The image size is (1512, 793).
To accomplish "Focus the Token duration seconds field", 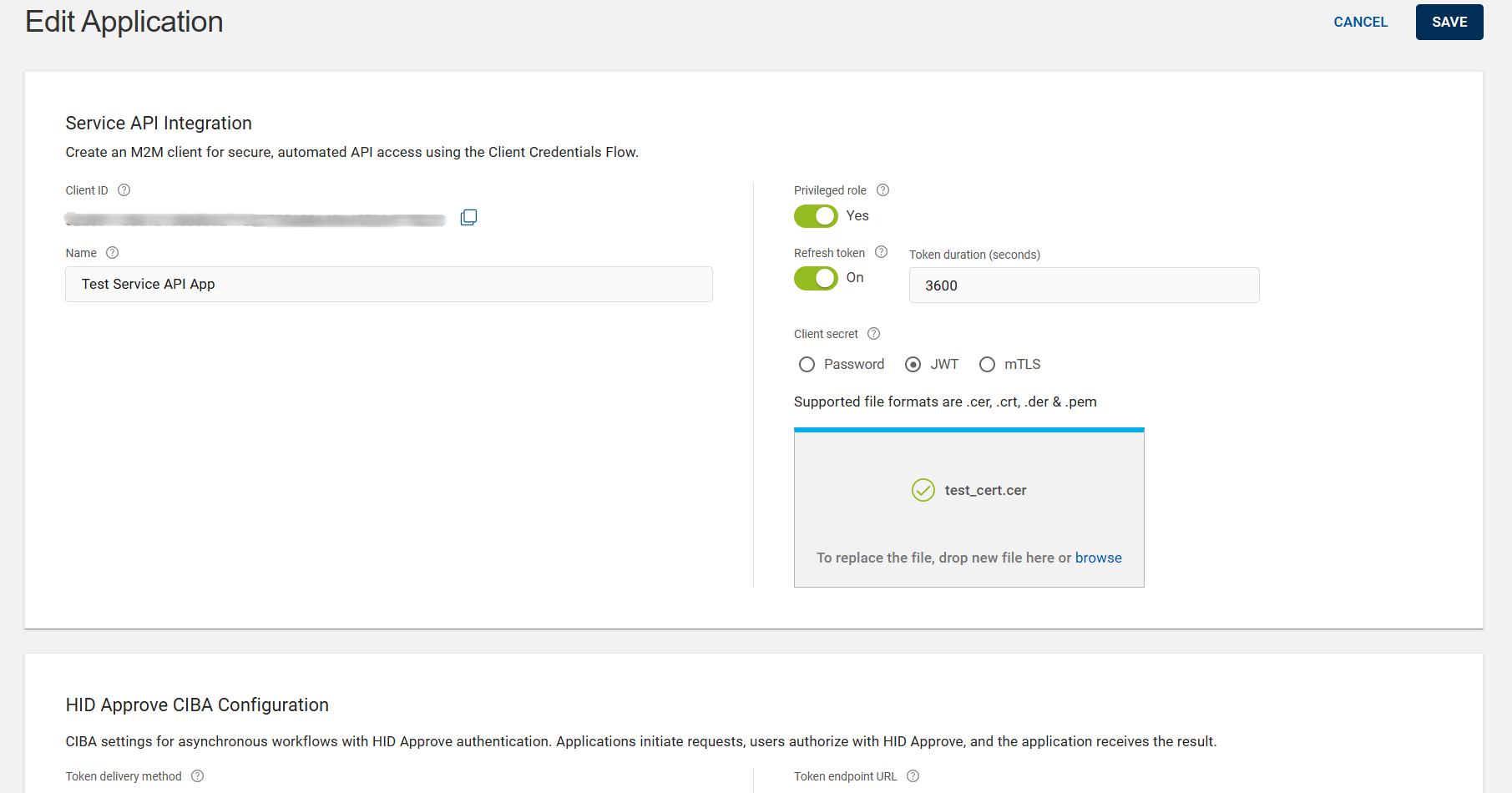I will tap(1084, 285).
